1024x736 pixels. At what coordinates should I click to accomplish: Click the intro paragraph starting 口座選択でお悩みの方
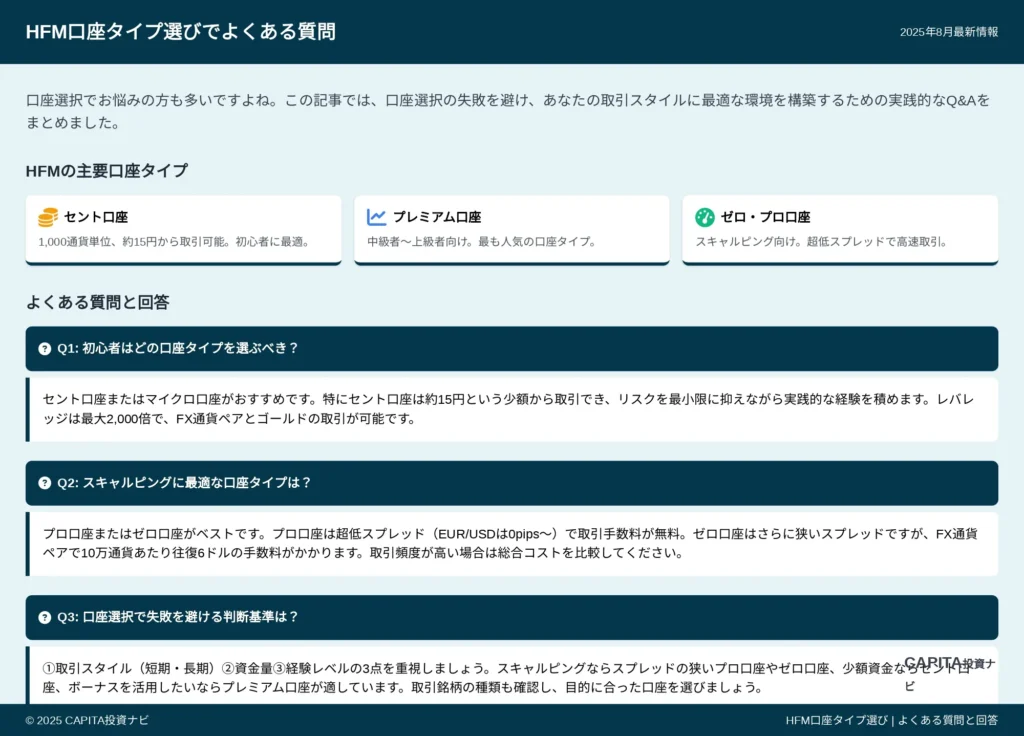click(508, 111)
